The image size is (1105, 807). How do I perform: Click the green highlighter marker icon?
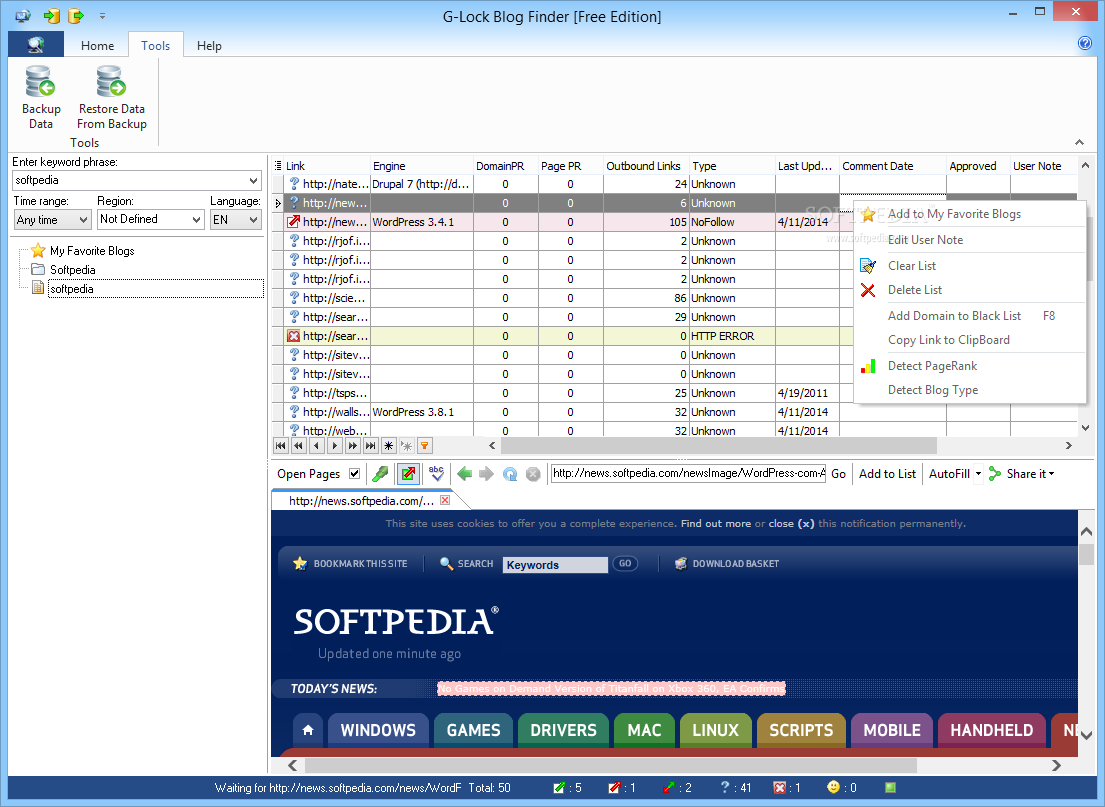click(x=381, y=474)
